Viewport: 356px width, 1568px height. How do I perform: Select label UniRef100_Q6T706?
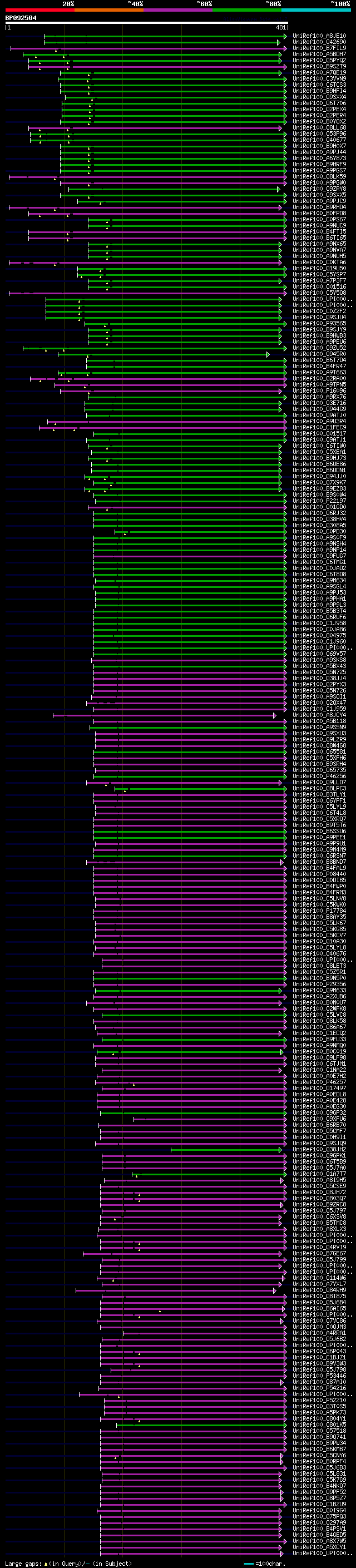tap(319, 103)
